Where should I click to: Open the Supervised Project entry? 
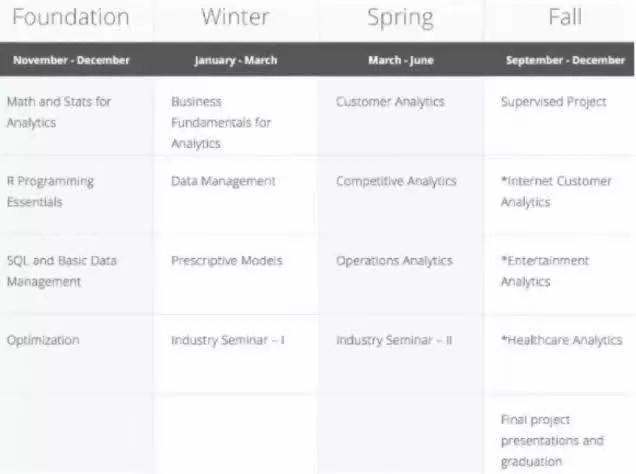click(x=553, y=102)
